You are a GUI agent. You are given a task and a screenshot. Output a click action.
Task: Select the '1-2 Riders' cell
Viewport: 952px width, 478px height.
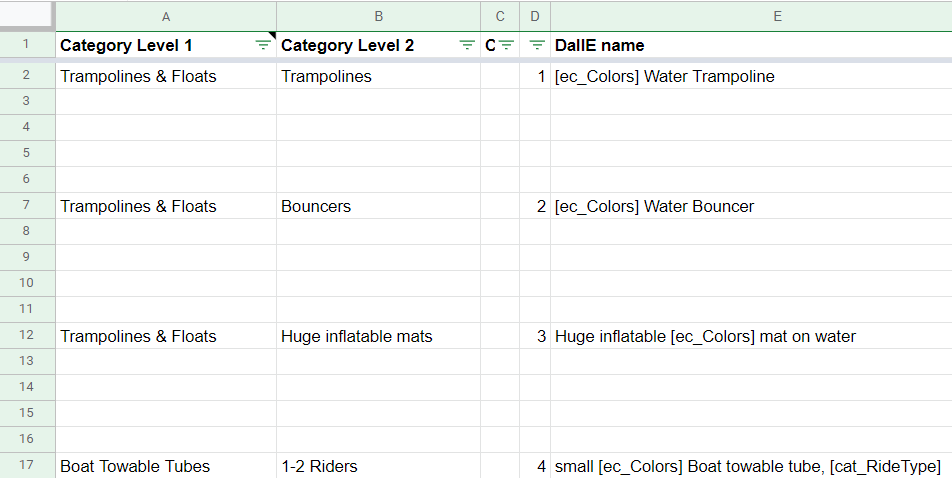point(378,466)
